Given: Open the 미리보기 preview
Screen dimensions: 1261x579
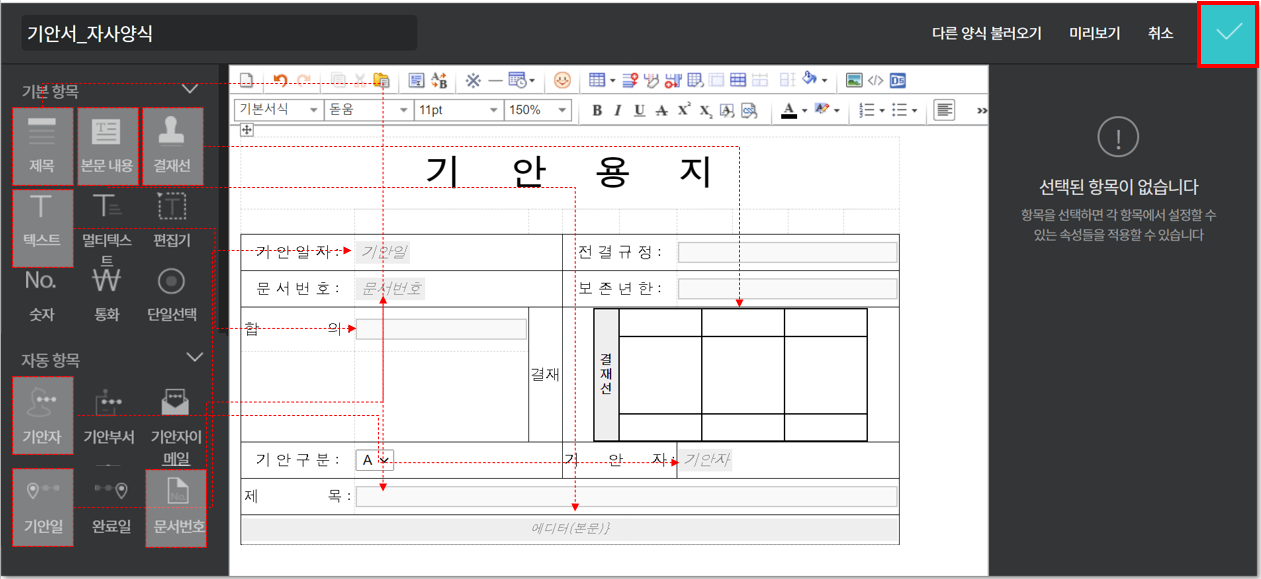Looking at the screenshot, I should tap(1094, 33).
